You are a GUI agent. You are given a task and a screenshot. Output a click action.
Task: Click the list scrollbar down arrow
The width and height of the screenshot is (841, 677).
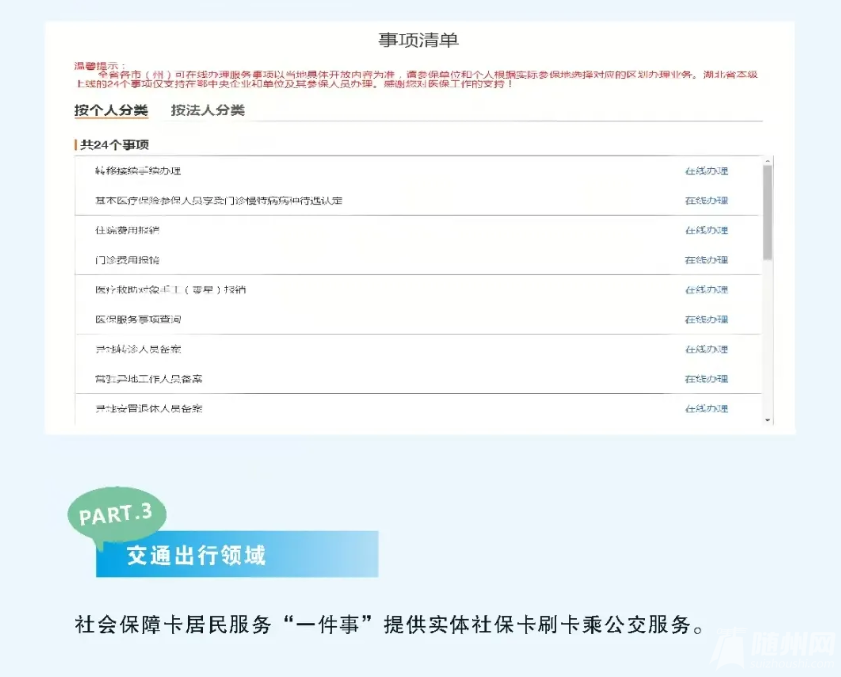768,420
